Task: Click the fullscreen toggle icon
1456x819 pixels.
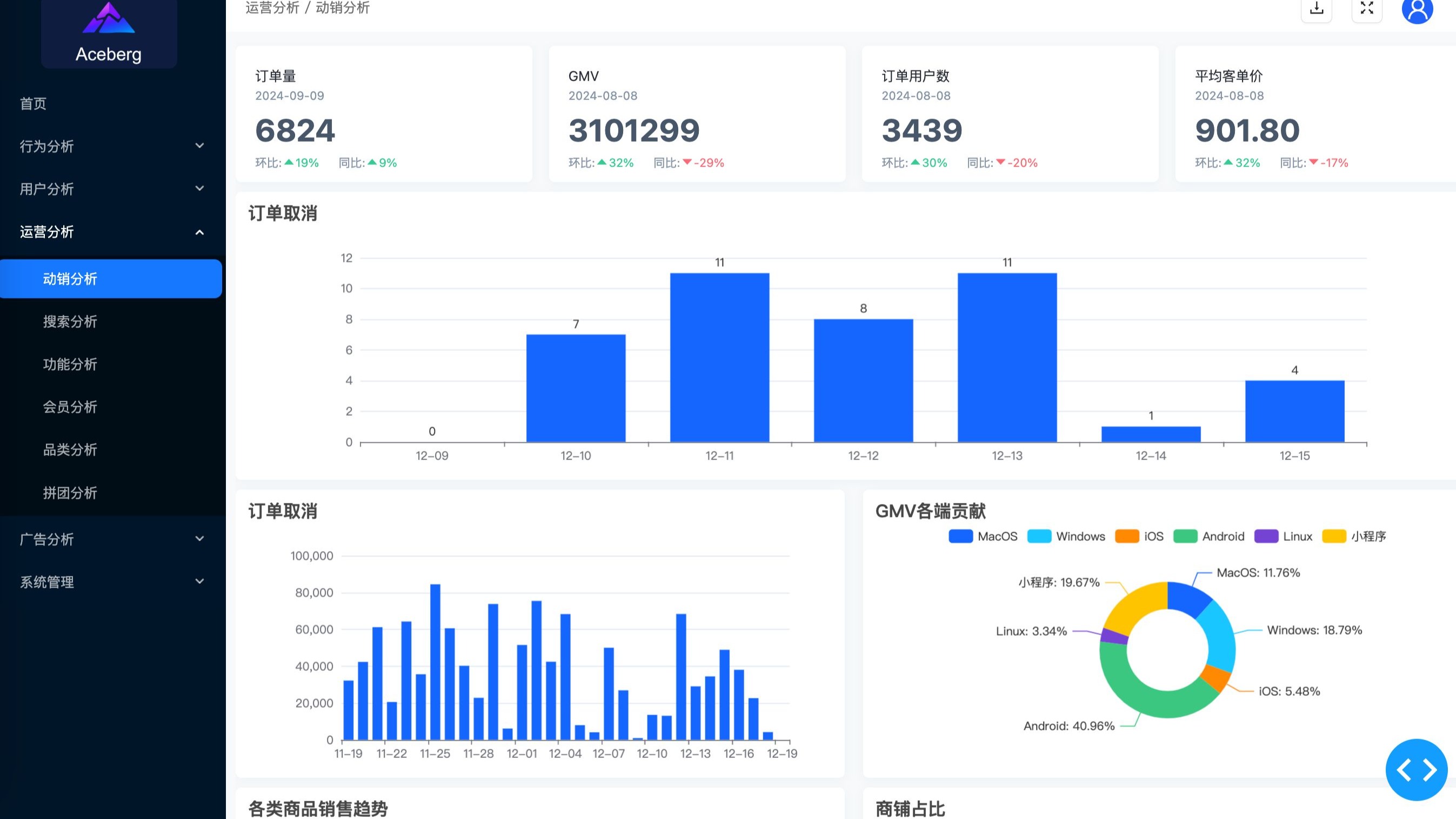Action: [x=1367, y=8]
